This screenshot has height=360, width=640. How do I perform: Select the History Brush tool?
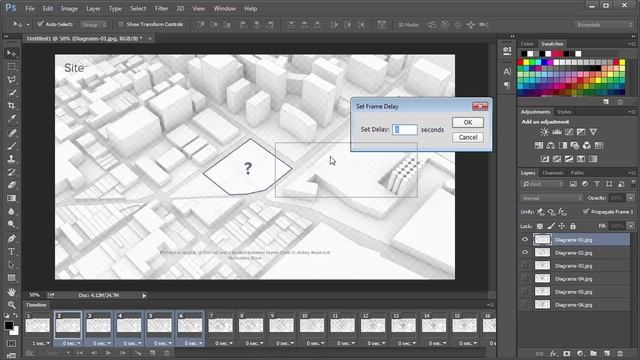[11, 172]
